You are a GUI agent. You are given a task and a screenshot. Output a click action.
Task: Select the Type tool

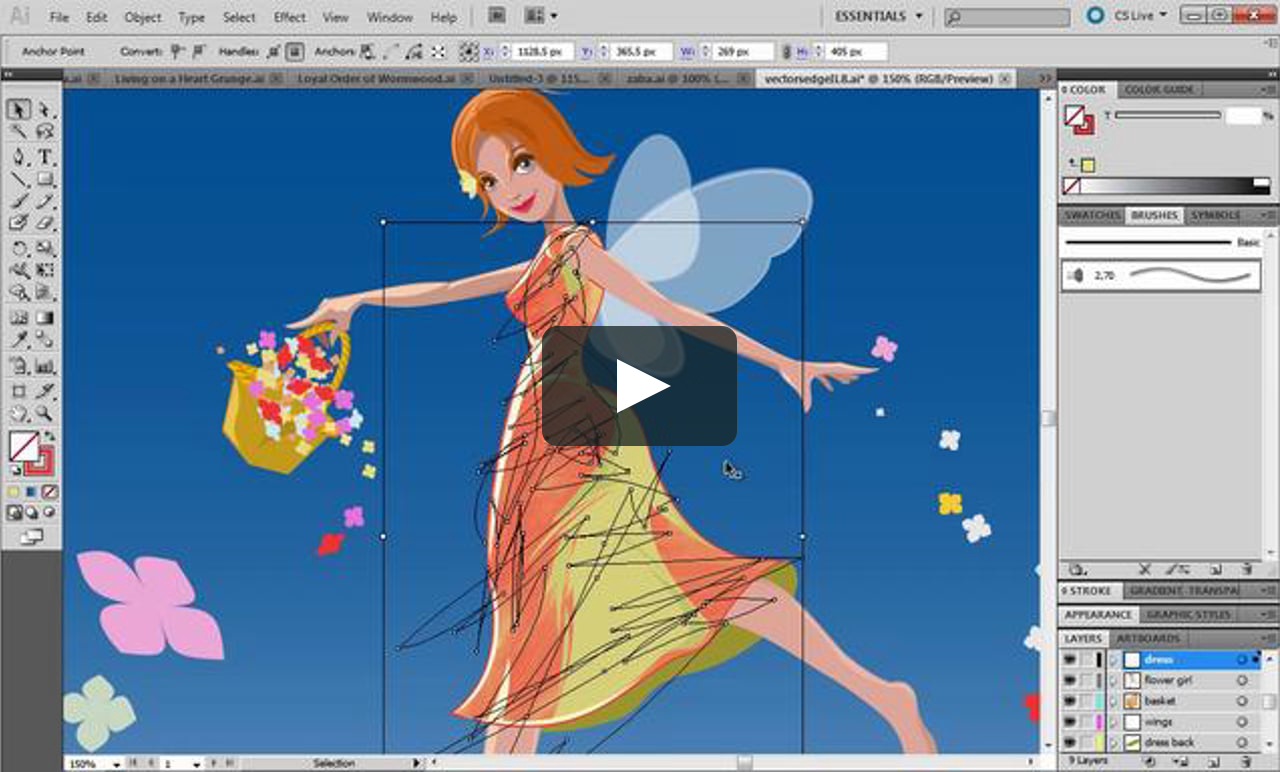45,157
